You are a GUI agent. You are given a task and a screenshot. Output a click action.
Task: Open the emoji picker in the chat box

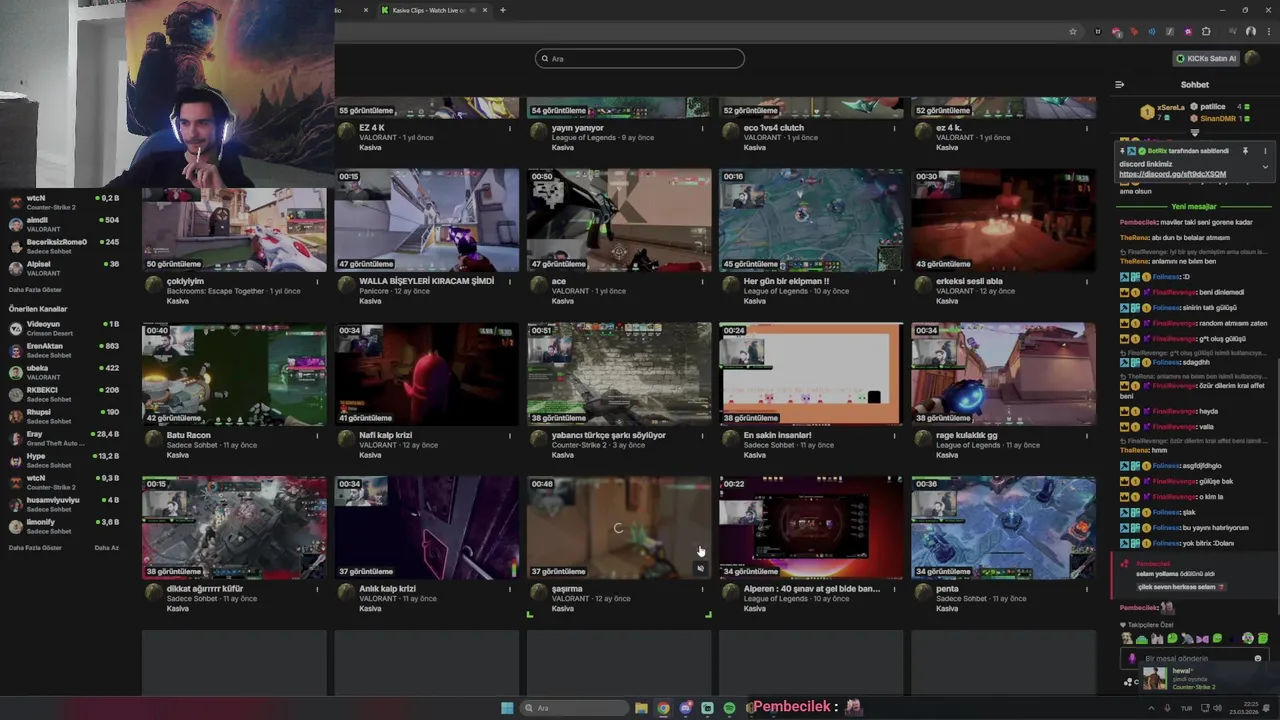pos(1258,659)
